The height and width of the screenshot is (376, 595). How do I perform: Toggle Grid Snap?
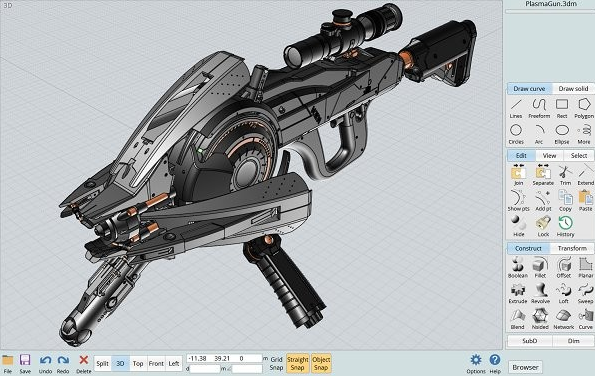pyautogui.click(x=276, y=363)
